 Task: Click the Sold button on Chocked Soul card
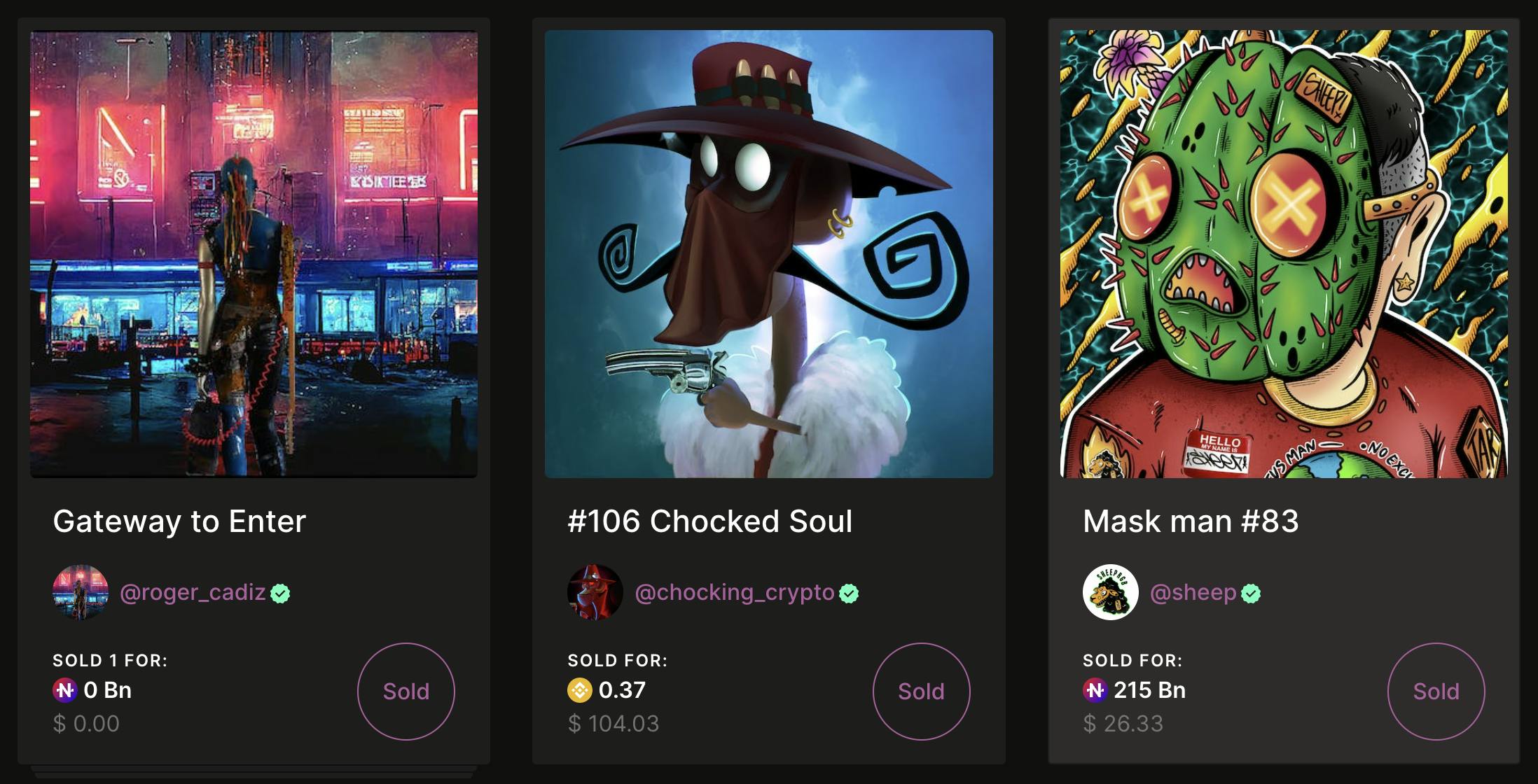(x=922, y=692)
